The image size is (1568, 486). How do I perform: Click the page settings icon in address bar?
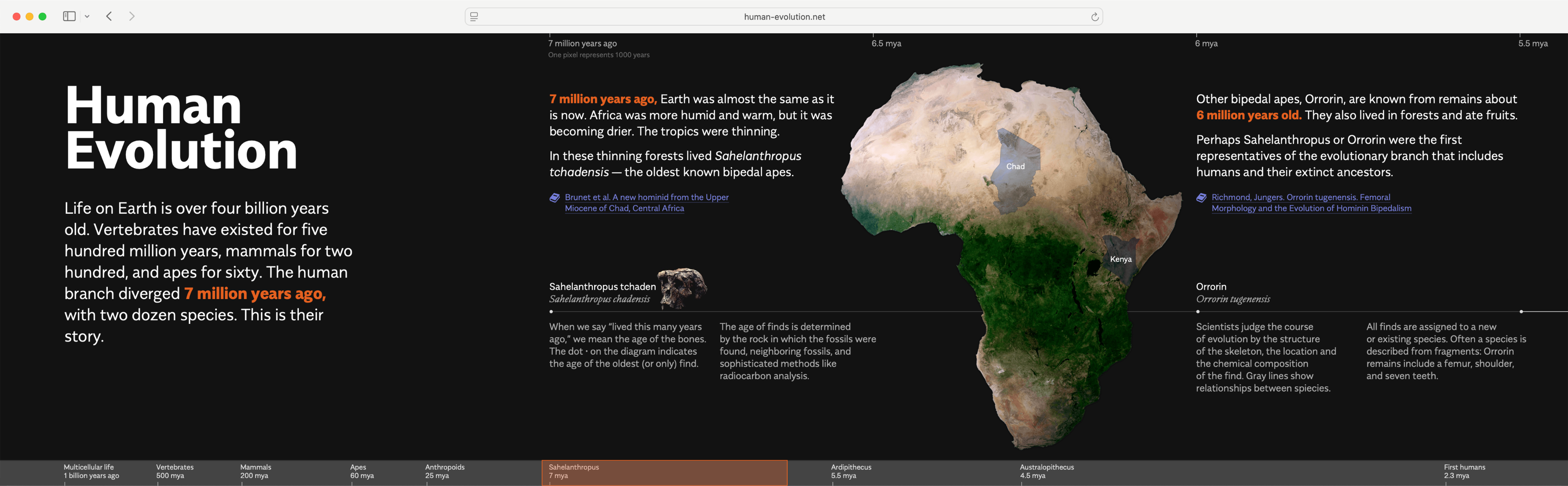click(474, 16)
